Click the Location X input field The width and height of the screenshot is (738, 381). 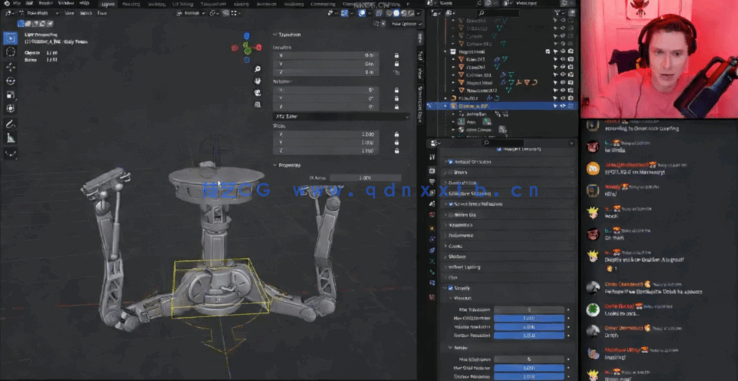point(326,56)
